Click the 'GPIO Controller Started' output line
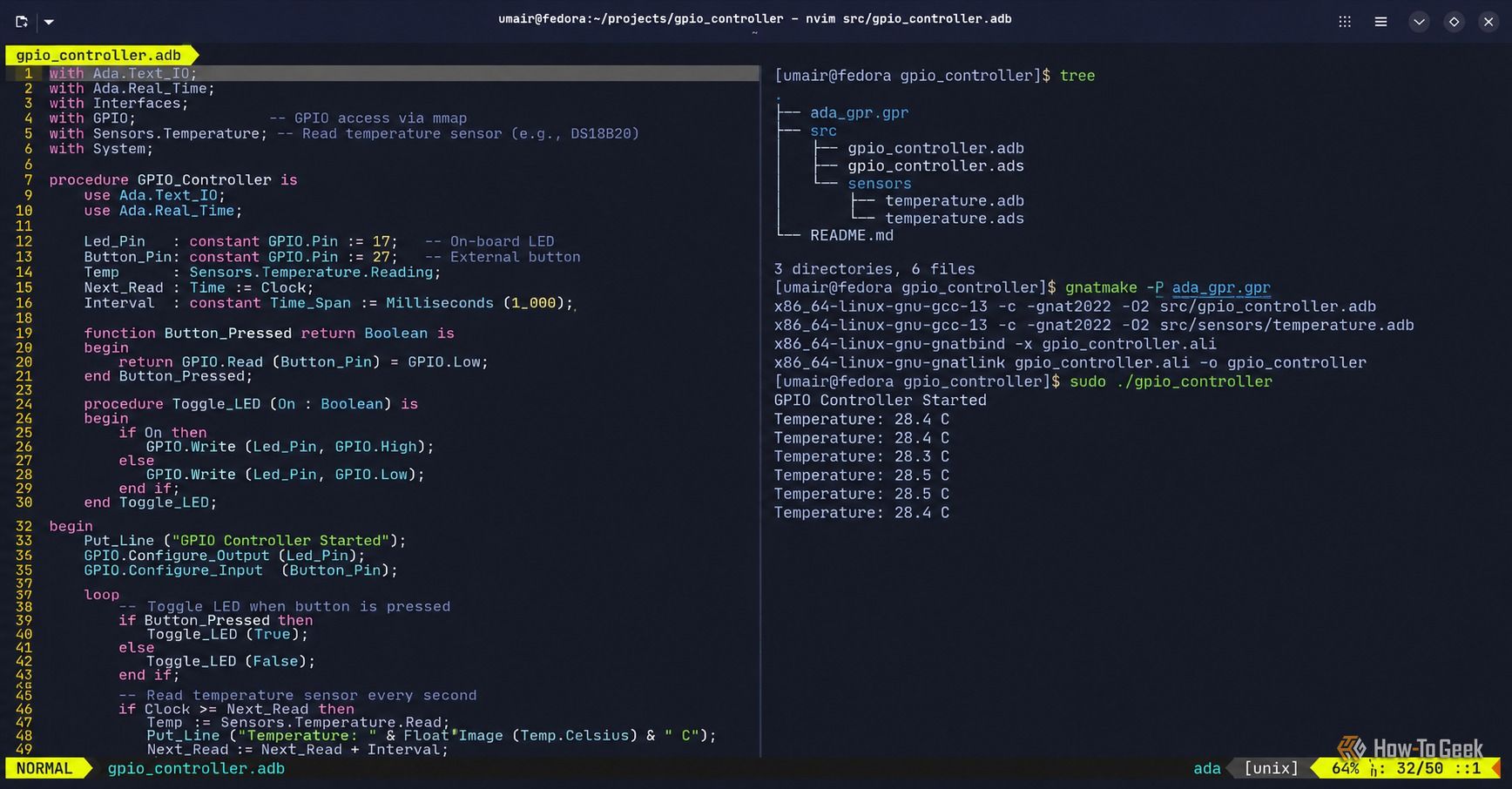The image size is (1512, 789). [881, 401]
